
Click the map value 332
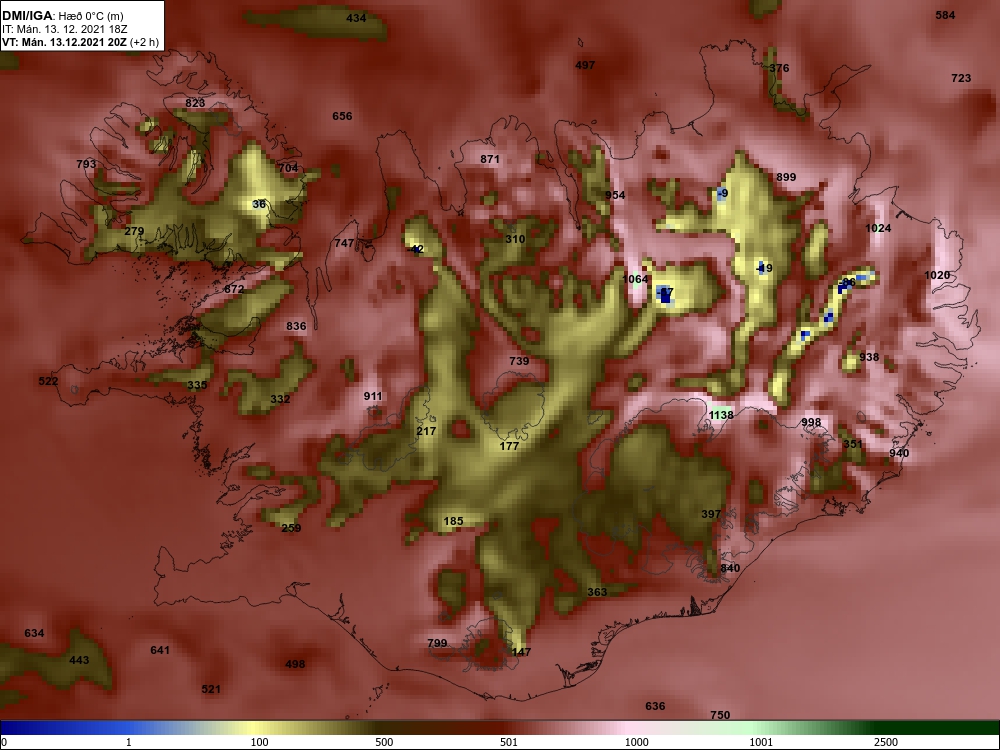pos(280,400)
